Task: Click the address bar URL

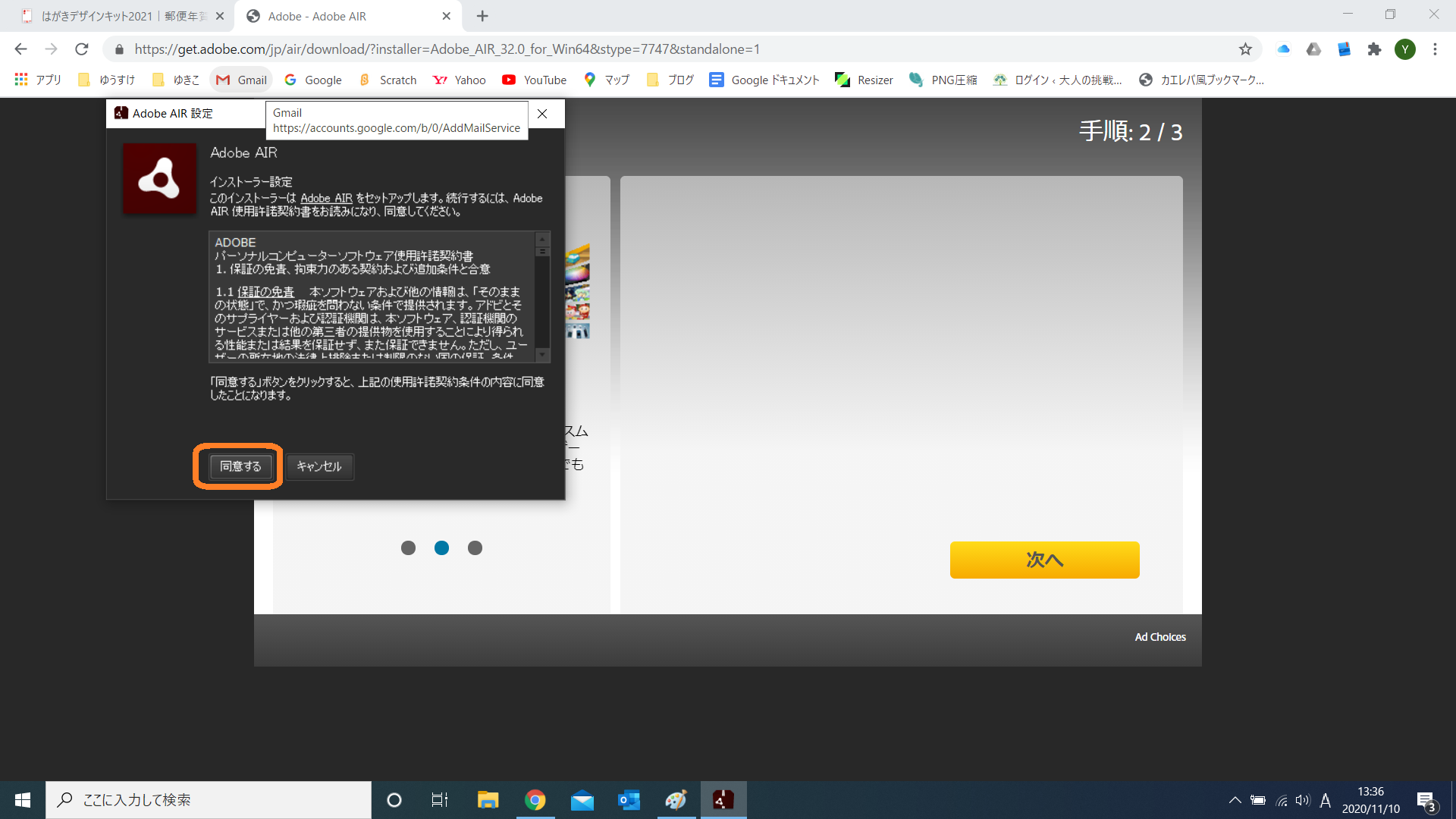Action: 447,49
